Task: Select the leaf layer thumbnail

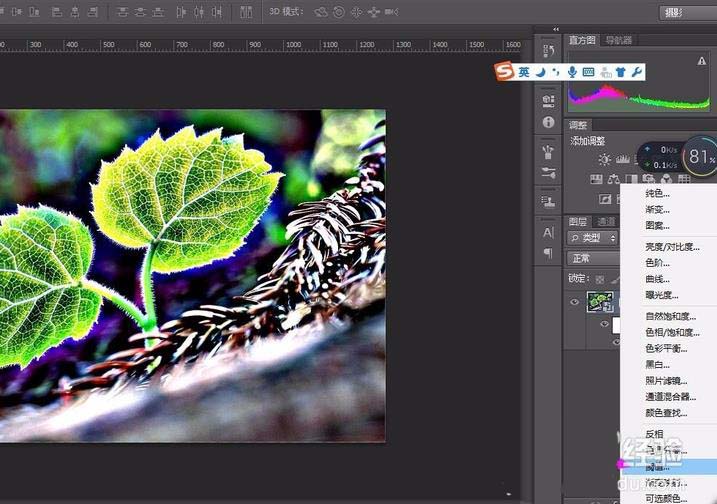Action: [601, 301]
